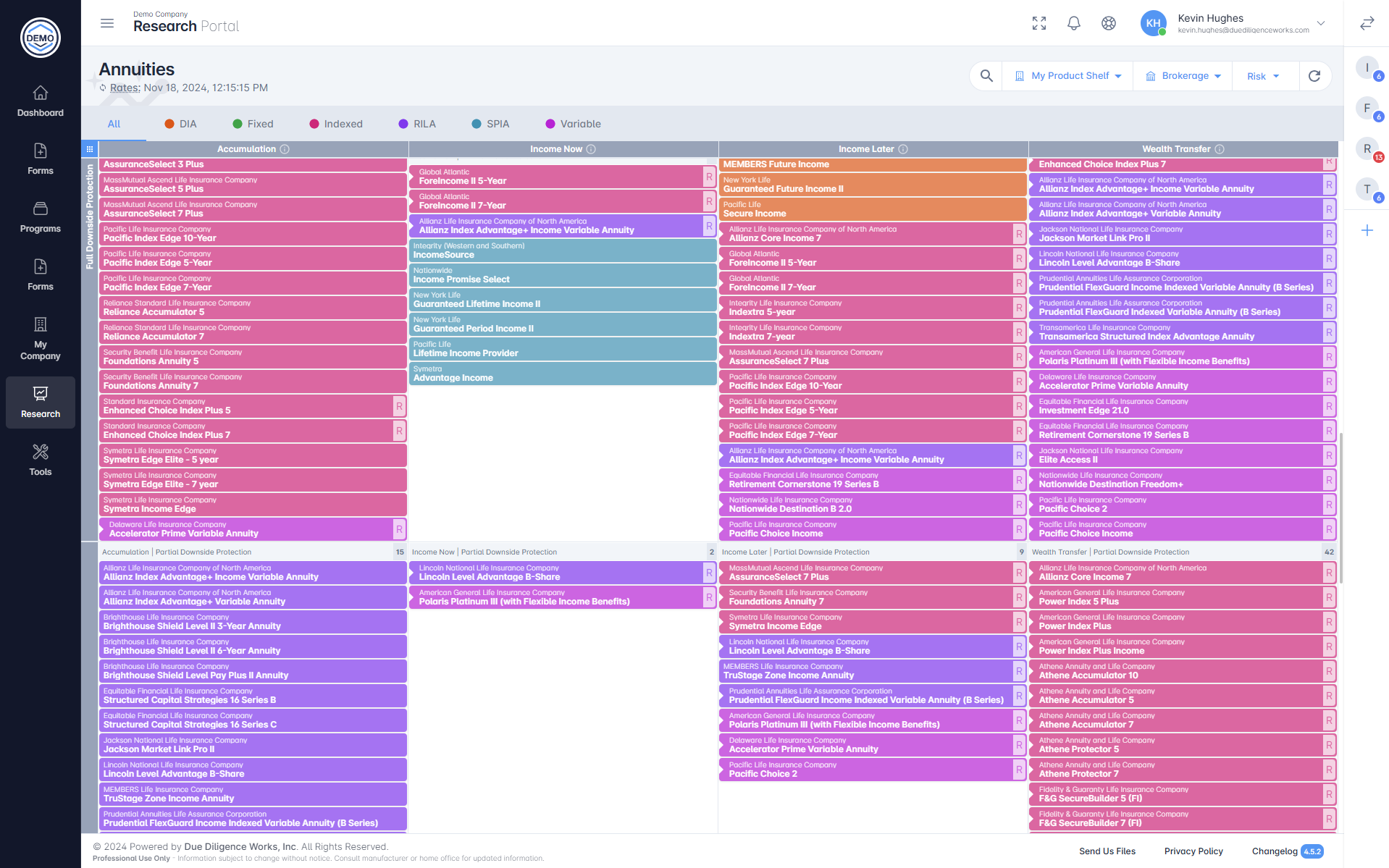Open Forms above Programs in sidebar
The width and height of the screenshot is (1389, 868).
click(41, 159)
